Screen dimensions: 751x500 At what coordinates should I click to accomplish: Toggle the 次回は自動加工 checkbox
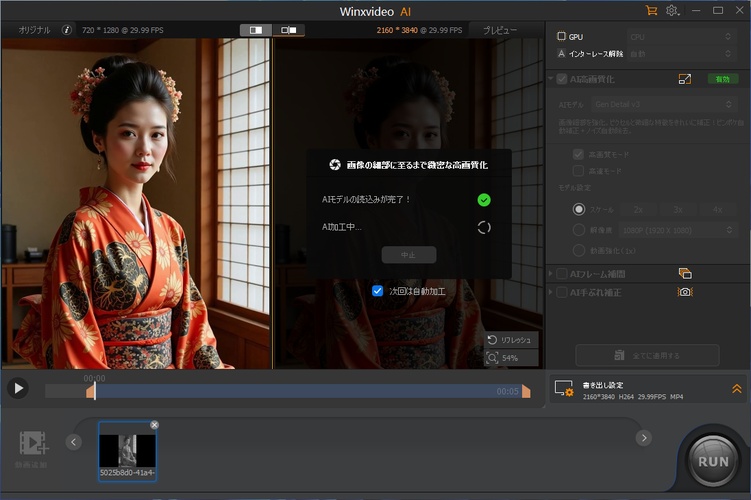(377, 291)
